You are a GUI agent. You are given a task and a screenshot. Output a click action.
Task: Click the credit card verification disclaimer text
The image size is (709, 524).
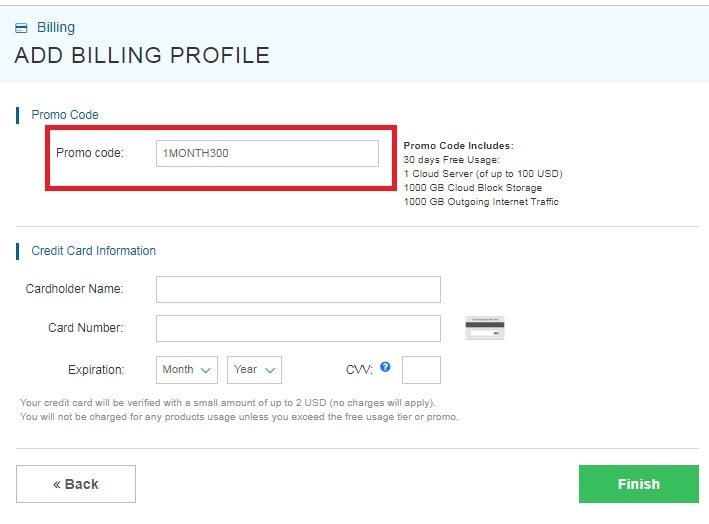[239, 410]
